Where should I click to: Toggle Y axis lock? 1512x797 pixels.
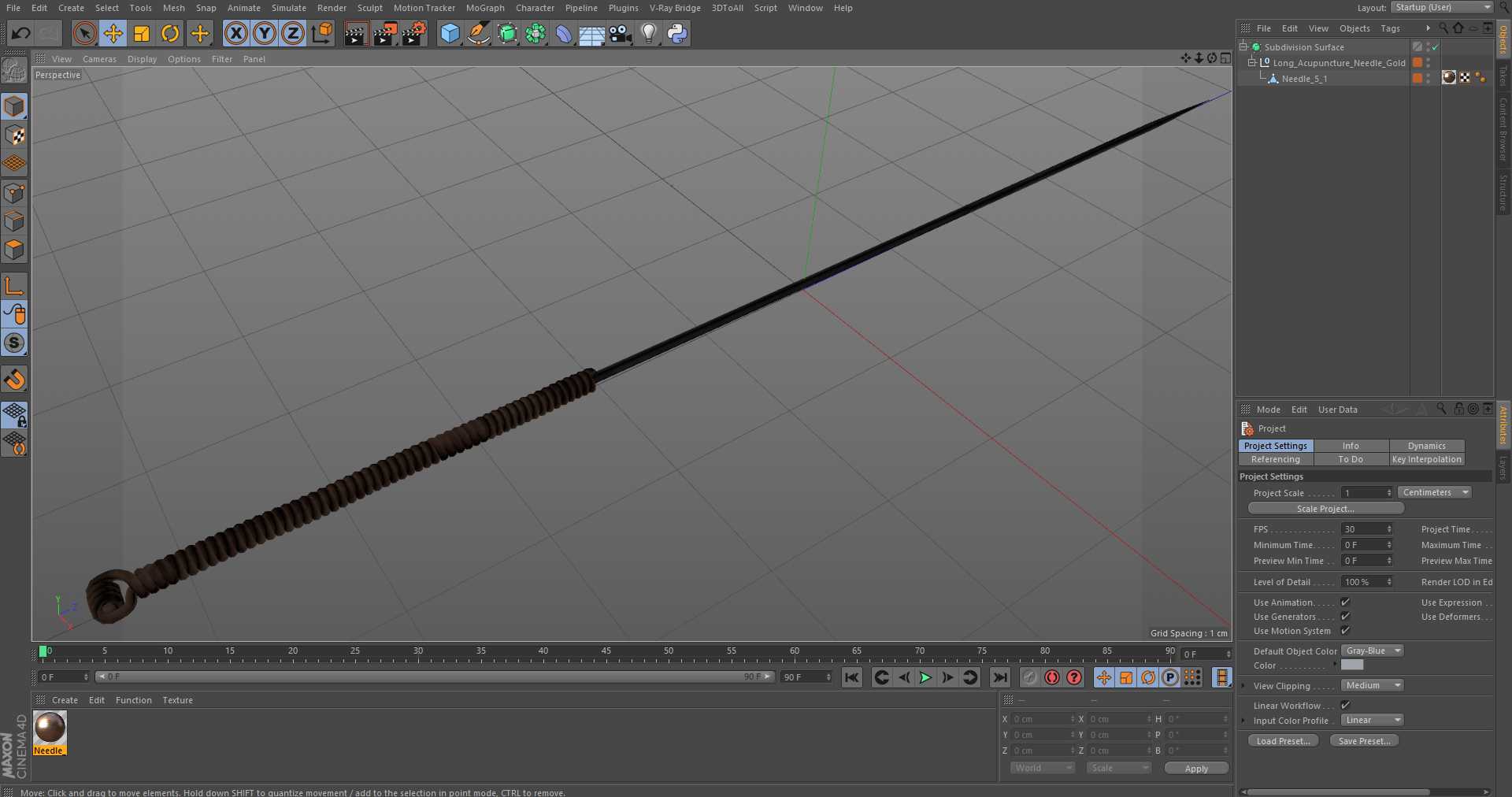coord(265,33)
